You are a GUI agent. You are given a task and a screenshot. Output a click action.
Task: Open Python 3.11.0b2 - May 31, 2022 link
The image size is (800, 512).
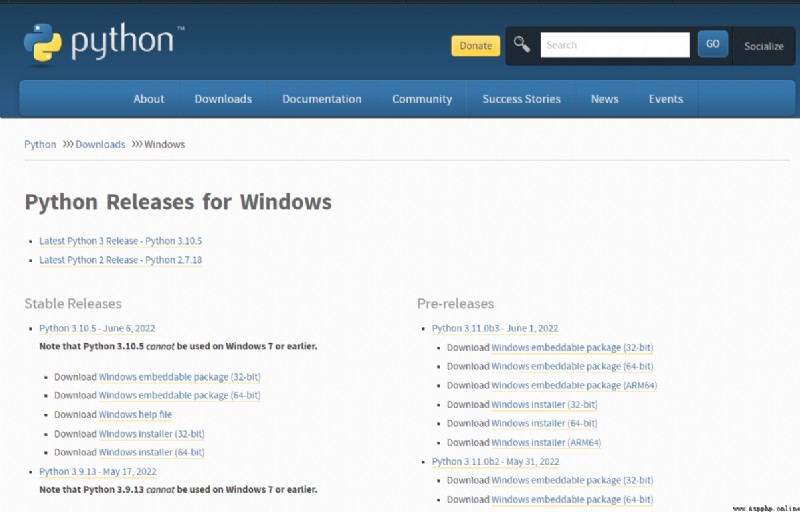[x=495, y=462]
